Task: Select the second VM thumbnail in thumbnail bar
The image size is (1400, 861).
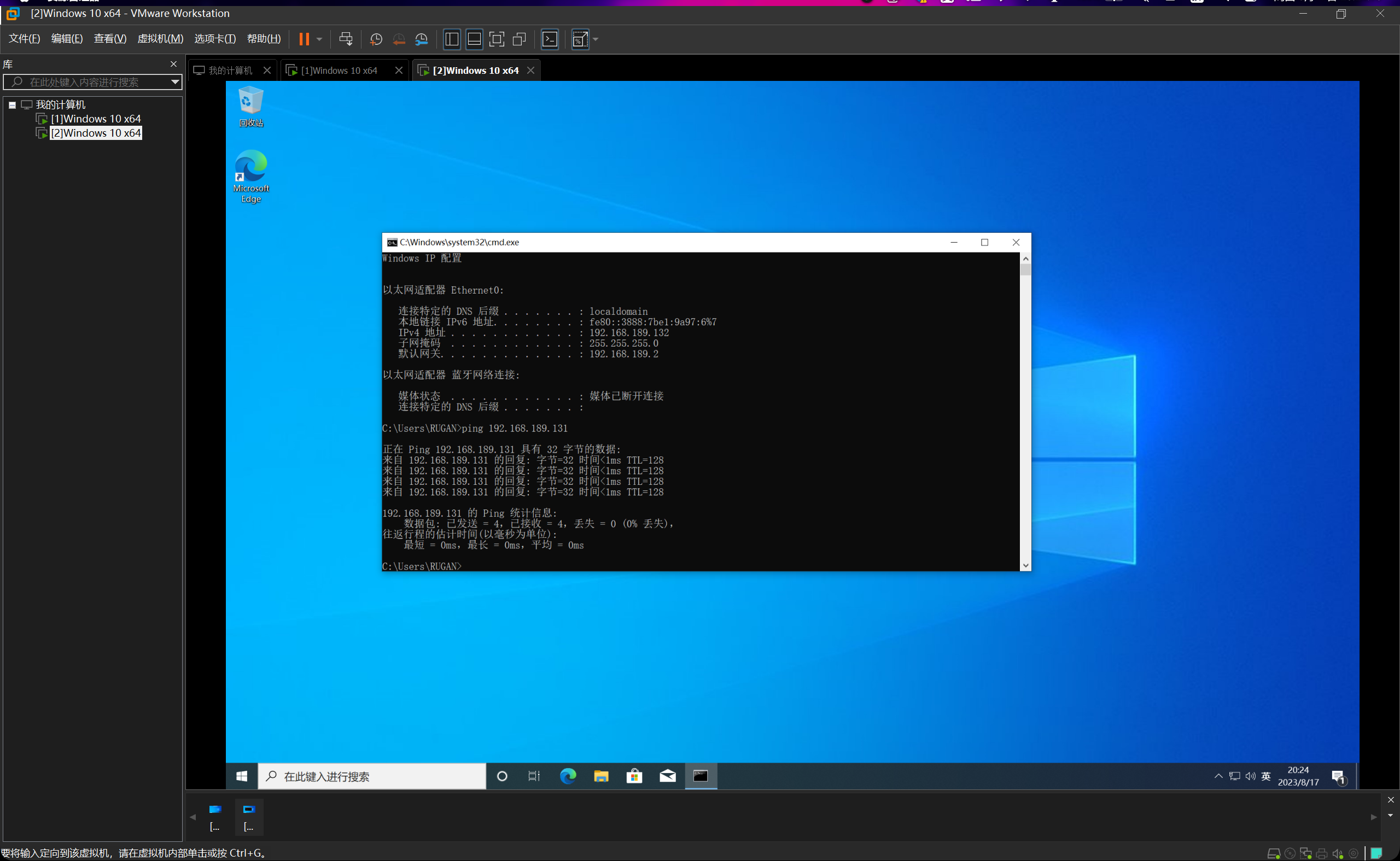Action: coord(249,817)
